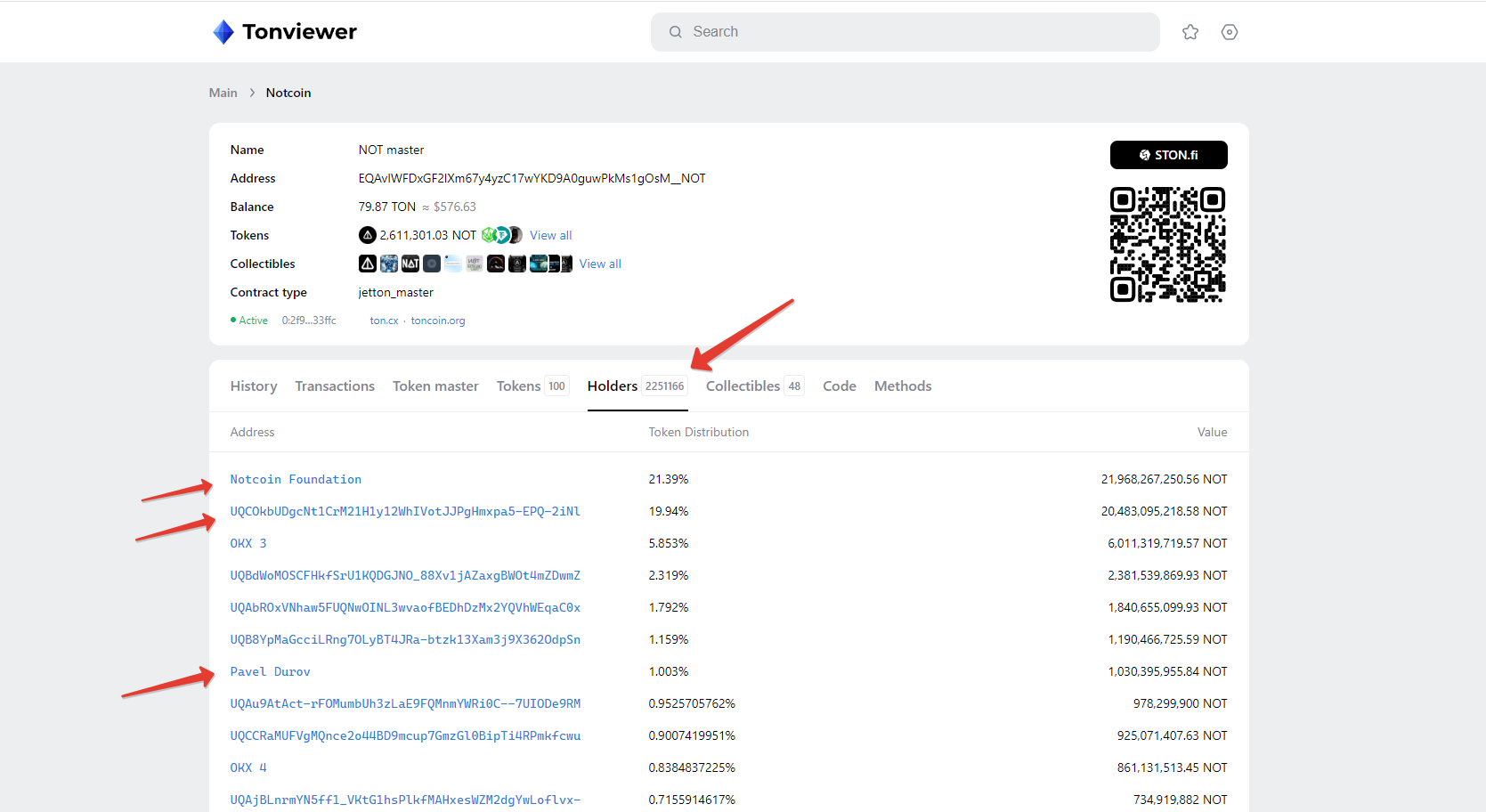Click the 978,299,900 NOT value
1486x812 pixels.
[x=1181, y=703]
